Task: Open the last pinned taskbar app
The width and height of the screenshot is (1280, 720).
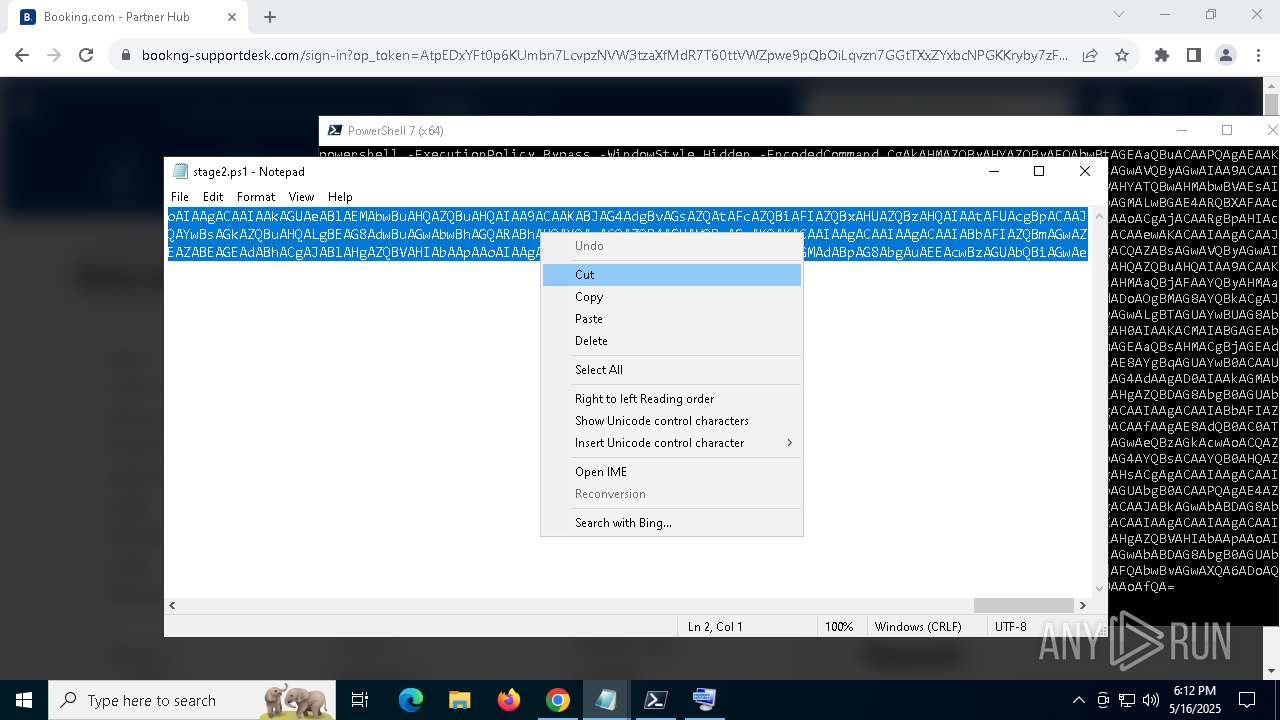Action: click(704, 700)
